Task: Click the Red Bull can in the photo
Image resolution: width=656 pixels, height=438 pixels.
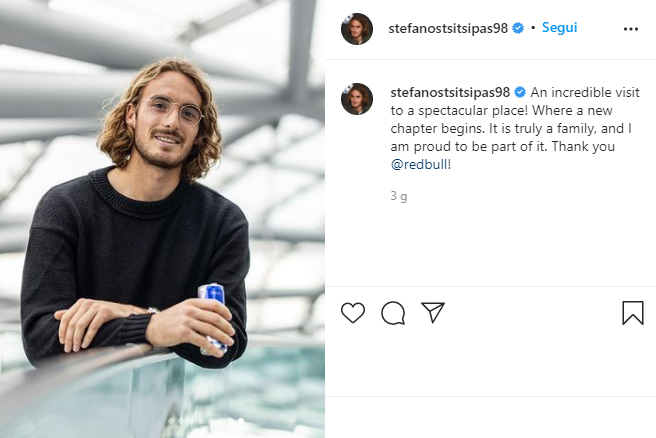Action: click(x=211, y=312)
